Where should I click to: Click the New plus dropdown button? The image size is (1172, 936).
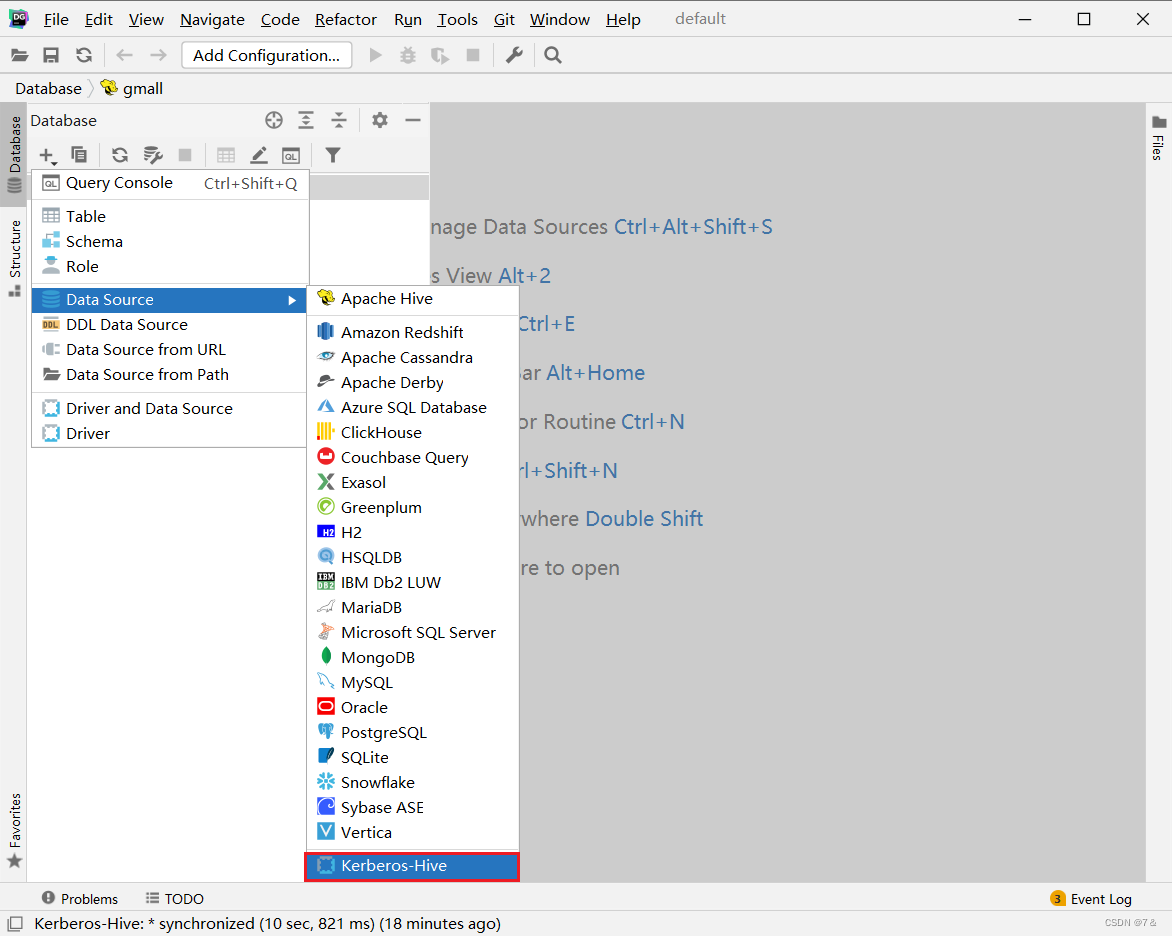47,156
